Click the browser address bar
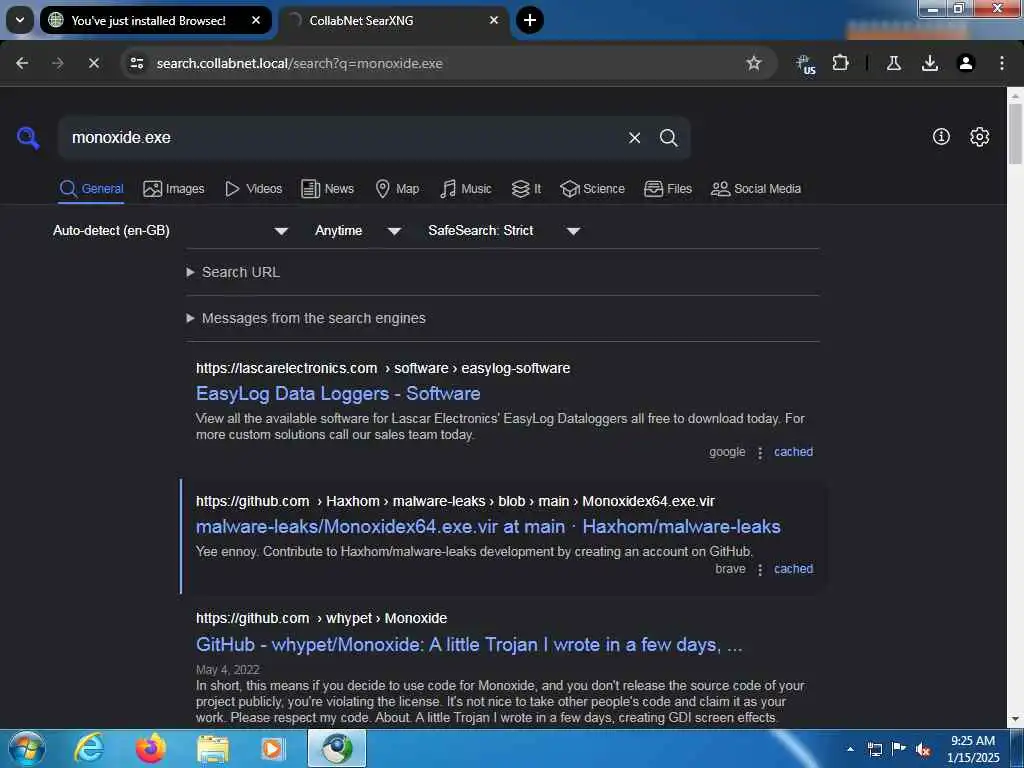This screenshot has height=768, width=1024. pos(444,63)
